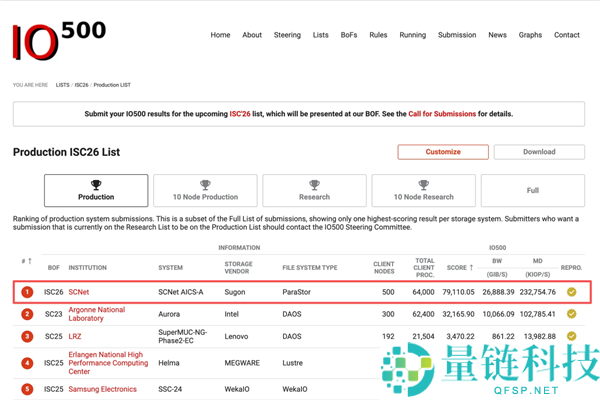The height and width of the screenshot is (401, 600).
Task: Click the Production tab trophy icon
Action: (x=96, y=185)
